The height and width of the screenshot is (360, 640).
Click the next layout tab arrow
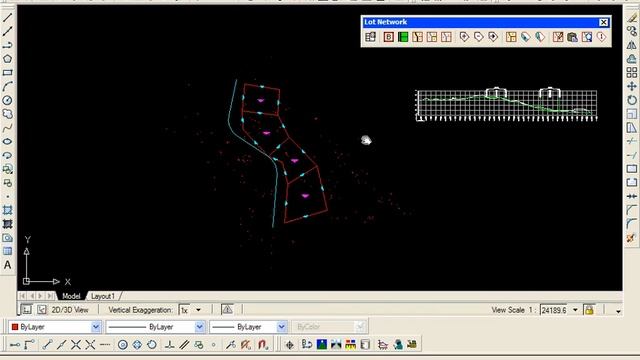point(40,296)
